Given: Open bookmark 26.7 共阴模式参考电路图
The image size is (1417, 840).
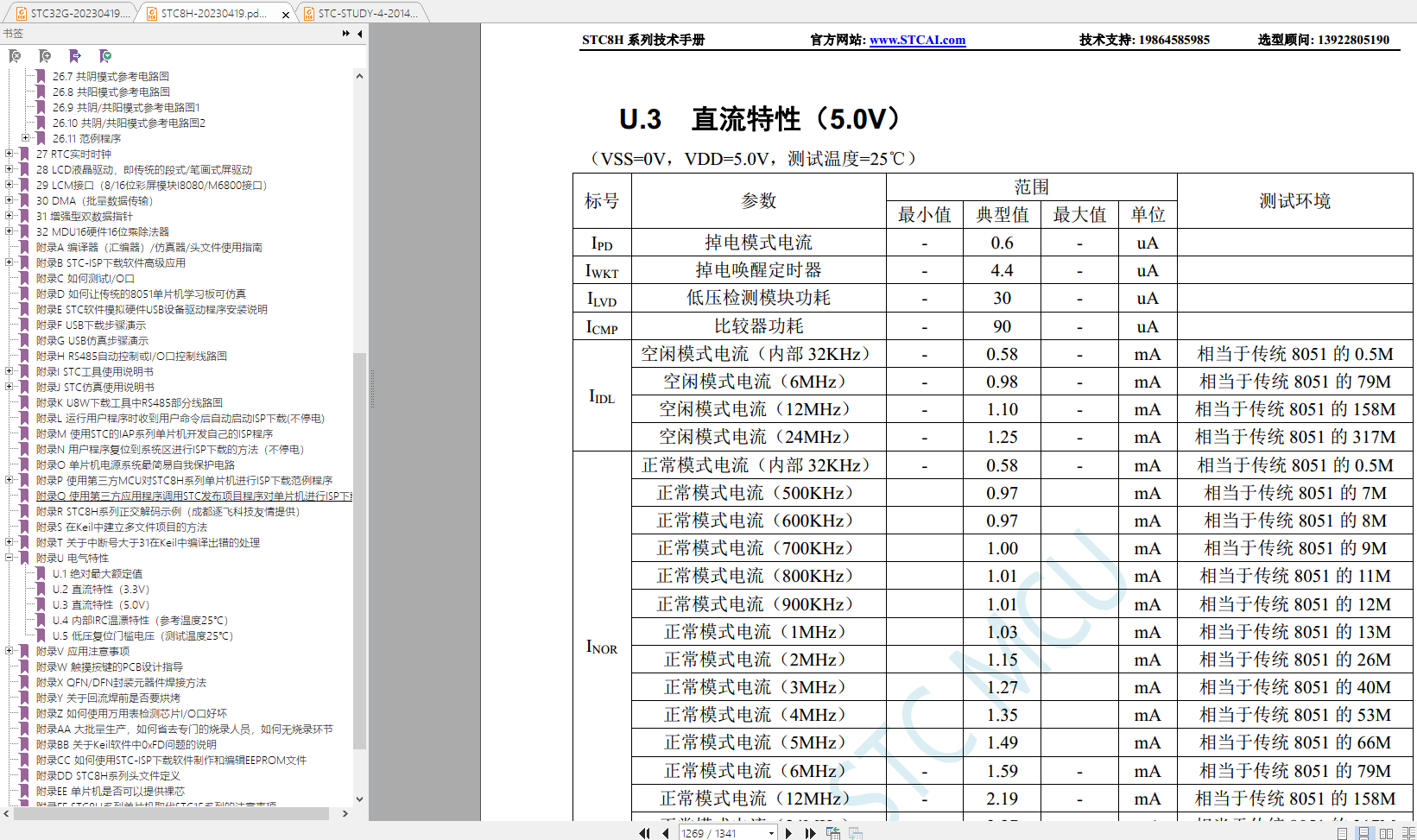Looking at the screenshot, I should 111,76.
